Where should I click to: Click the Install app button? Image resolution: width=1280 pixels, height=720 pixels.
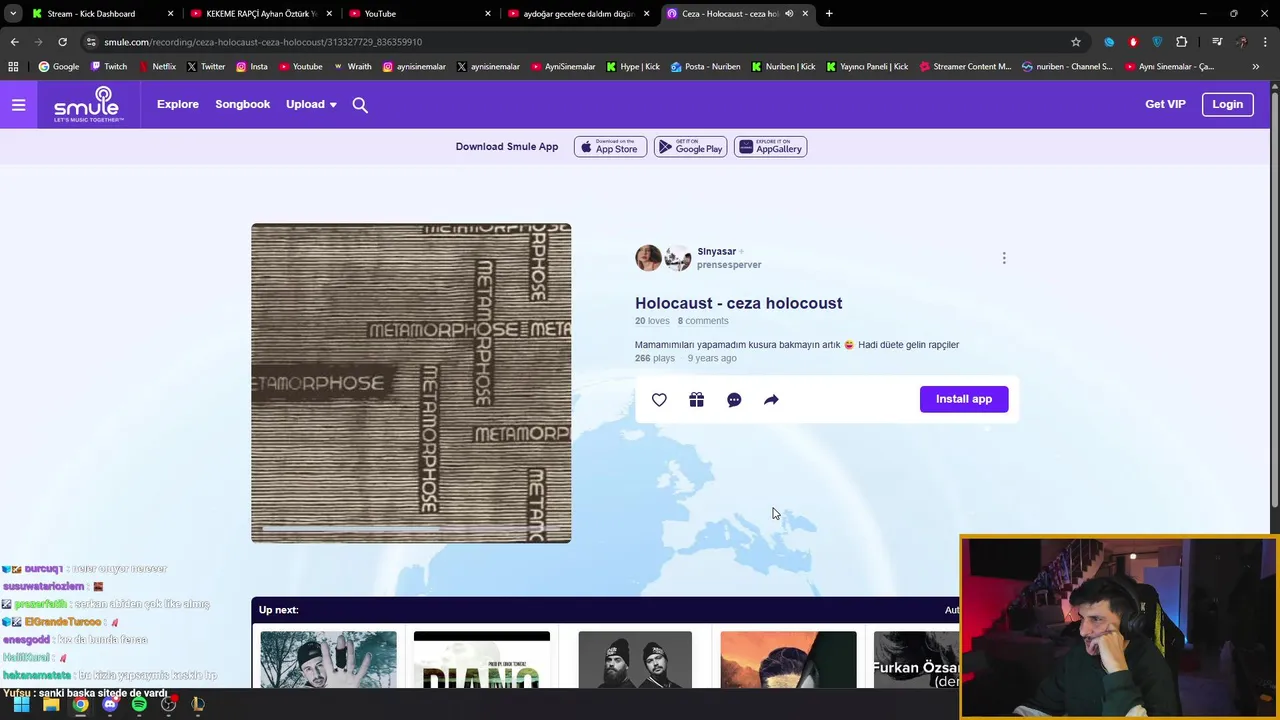coord(964,399)
